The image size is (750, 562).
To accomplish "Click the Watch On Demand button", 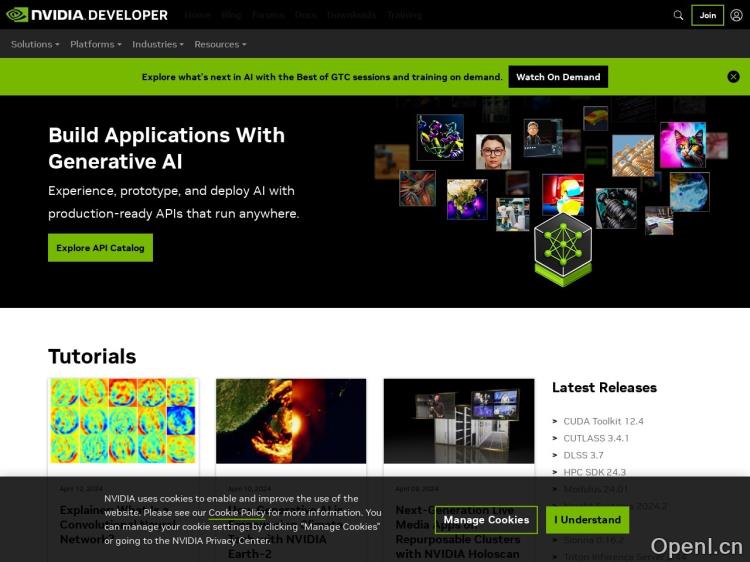I will [558, 77].
